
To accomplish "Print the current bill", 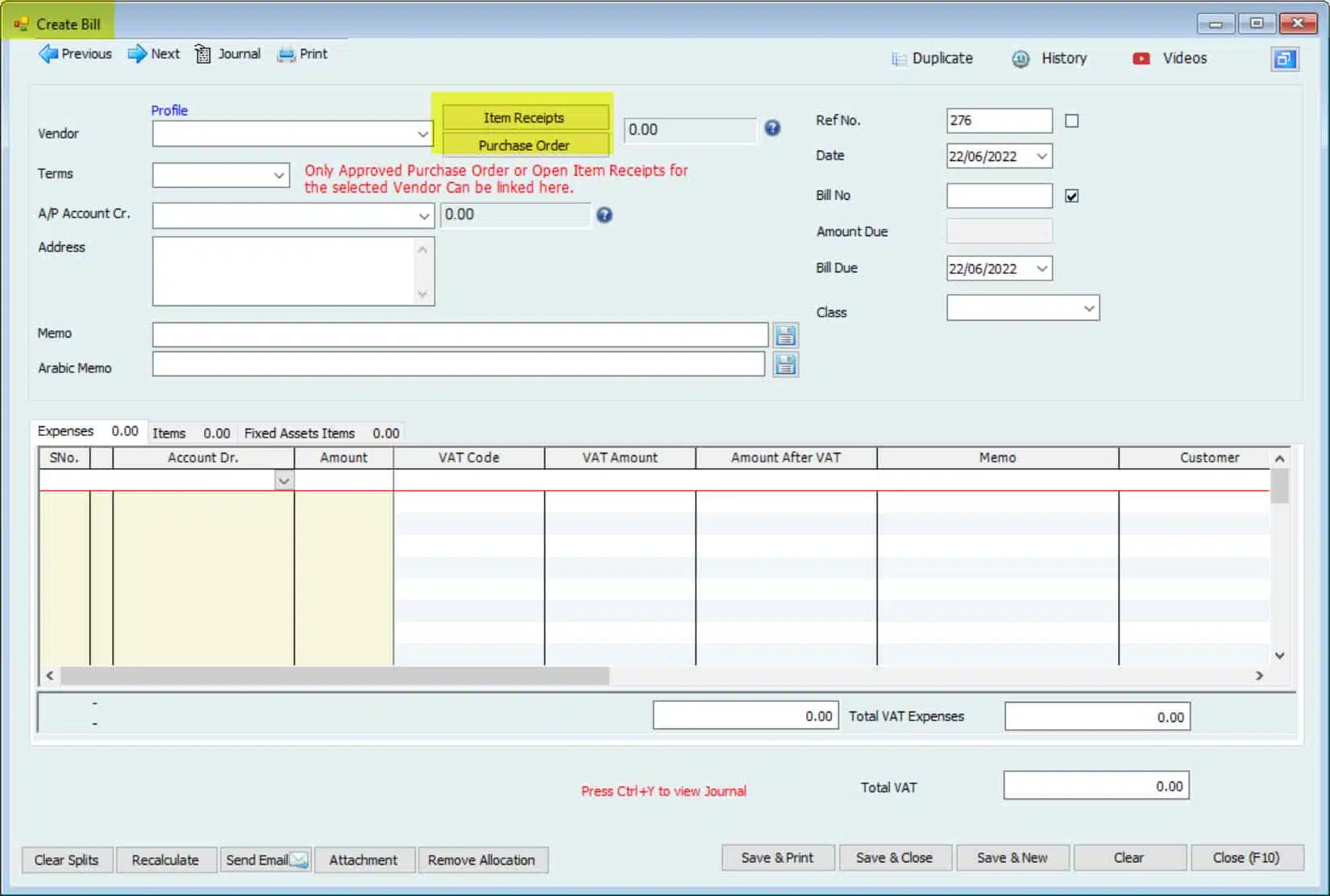I will pyautogui.click(x=302, y=54).
